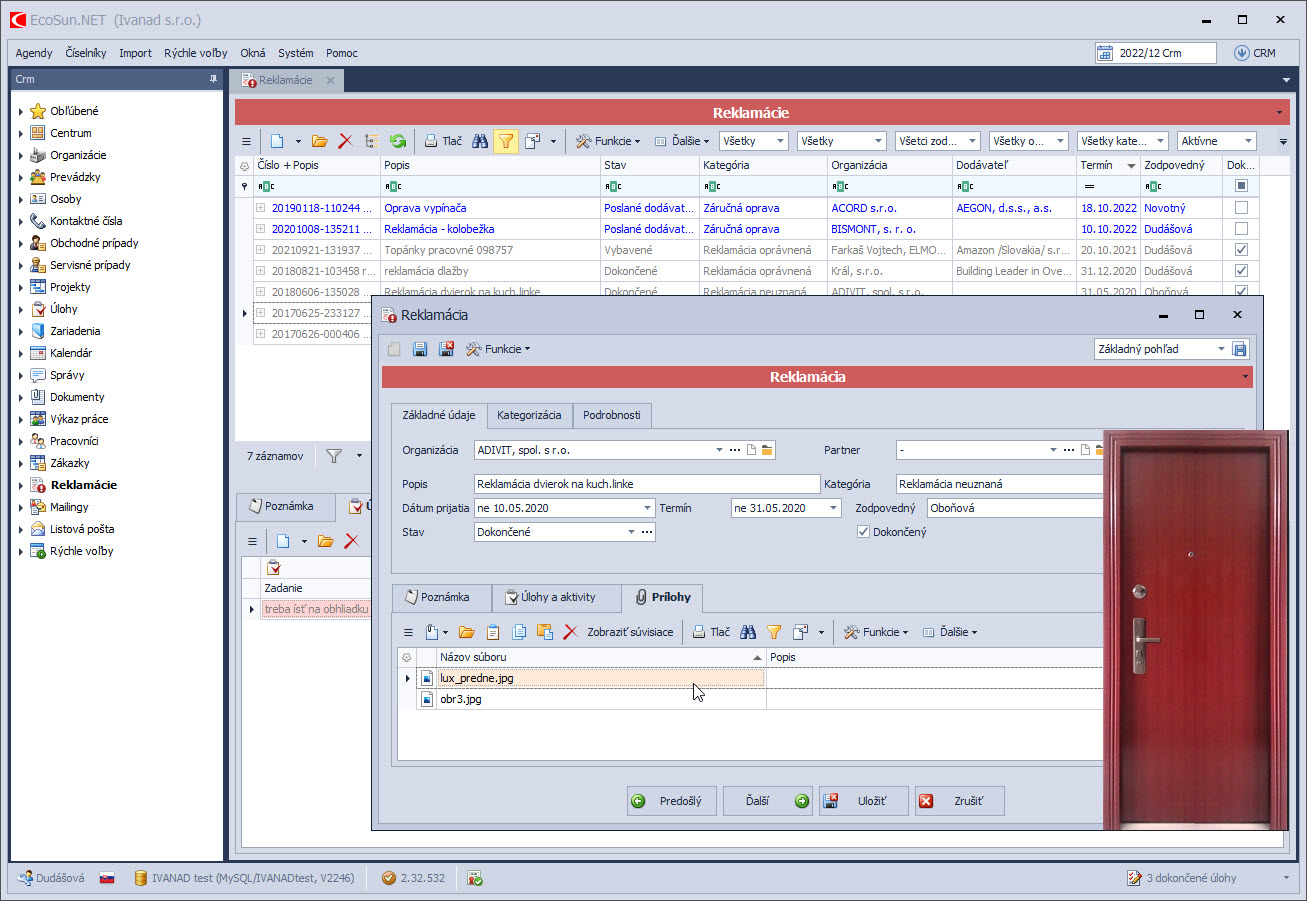1307x901 pixels.
Task: Click the Popis field containing Reklamácia dvierok
Action: (x=646, y=484)
